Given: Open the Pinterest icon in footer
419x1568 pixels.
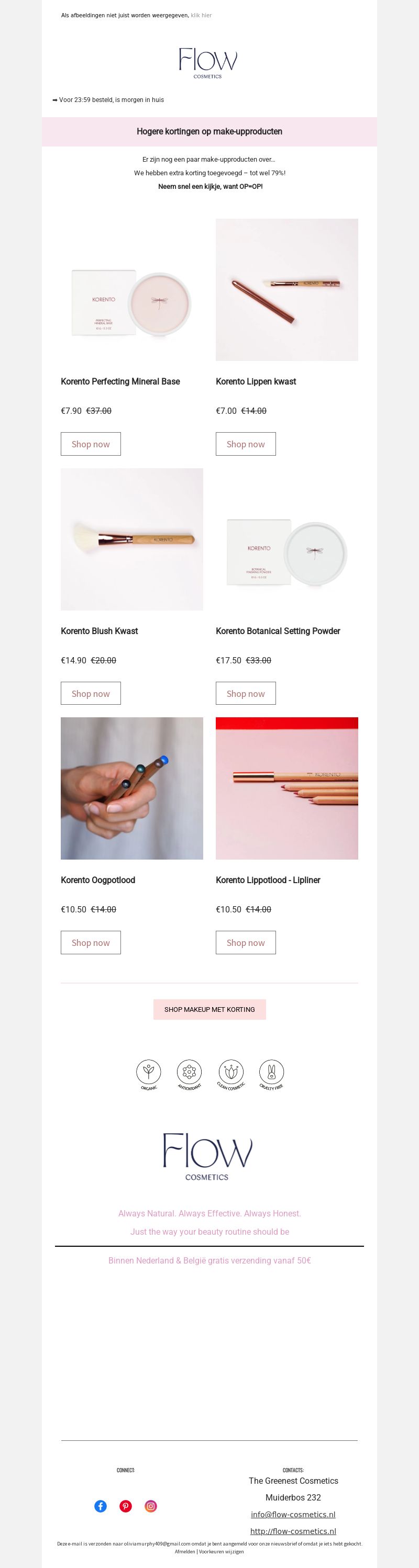Looking at the screenshot, I should point(126,1506).
